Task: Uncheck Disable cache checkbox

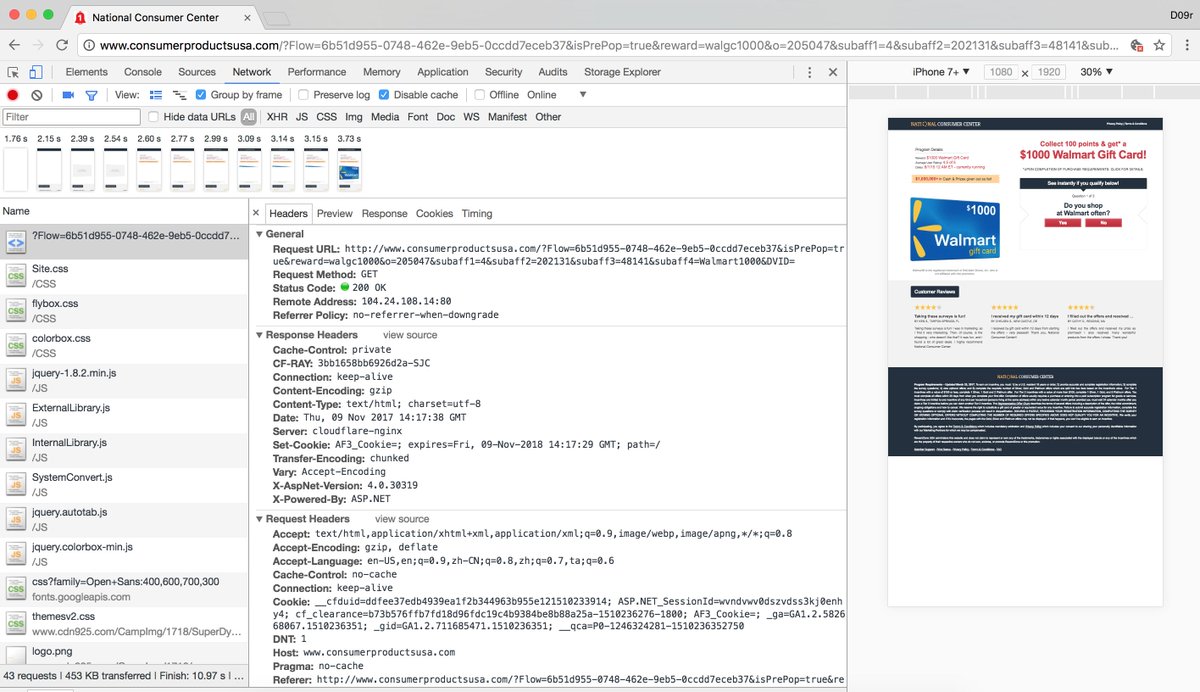Action: (384, 95)
